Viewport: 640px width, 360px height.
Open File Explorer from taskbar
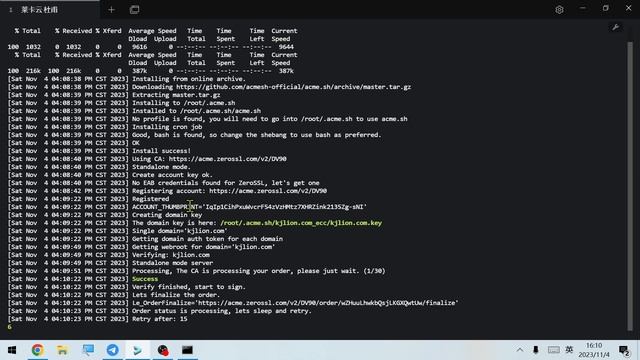click(62, 350)
